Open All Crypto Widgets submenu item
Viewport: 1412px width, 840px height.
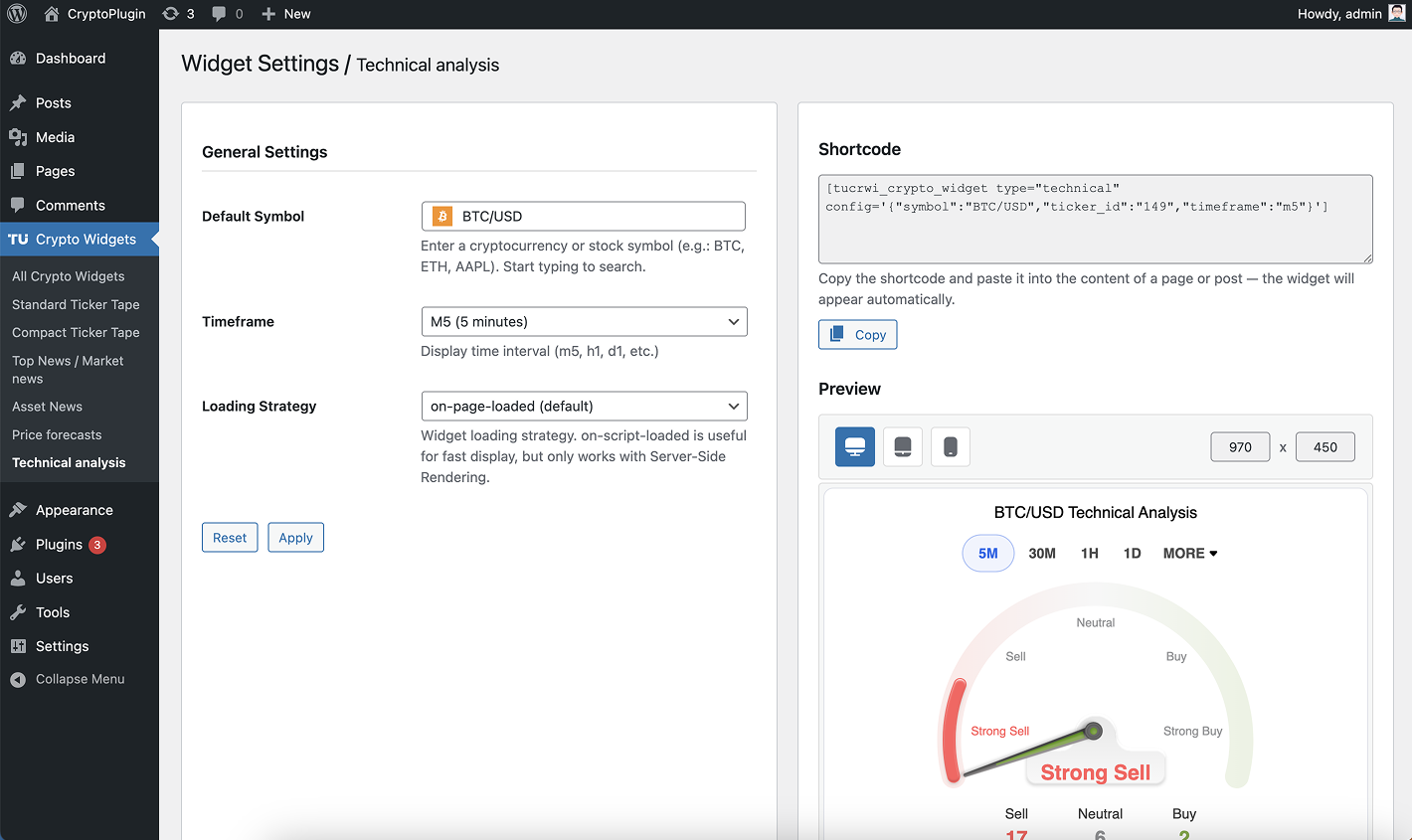pyautogui.click(x=69, y=276)
